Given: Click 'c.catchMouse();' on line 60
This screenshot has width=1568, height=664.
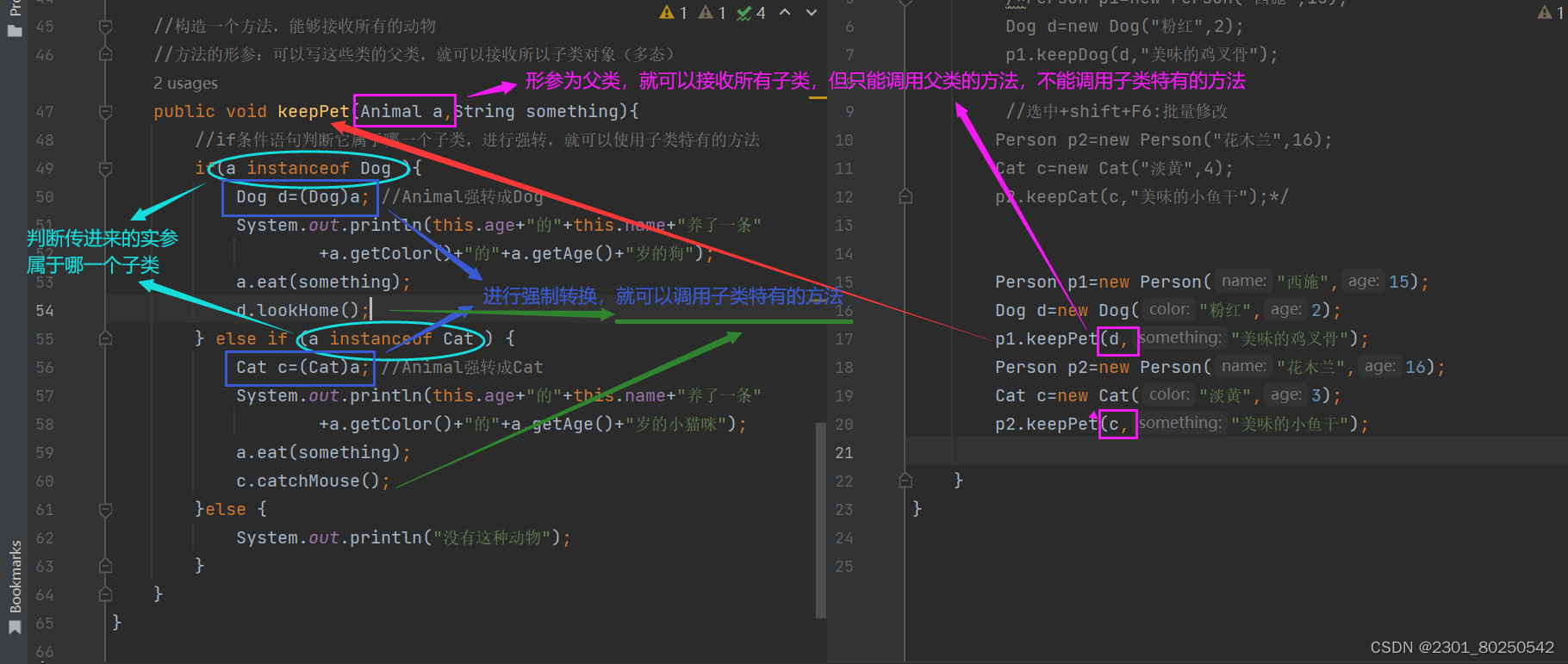Looking at the screenshot, I should pos(314,481).
